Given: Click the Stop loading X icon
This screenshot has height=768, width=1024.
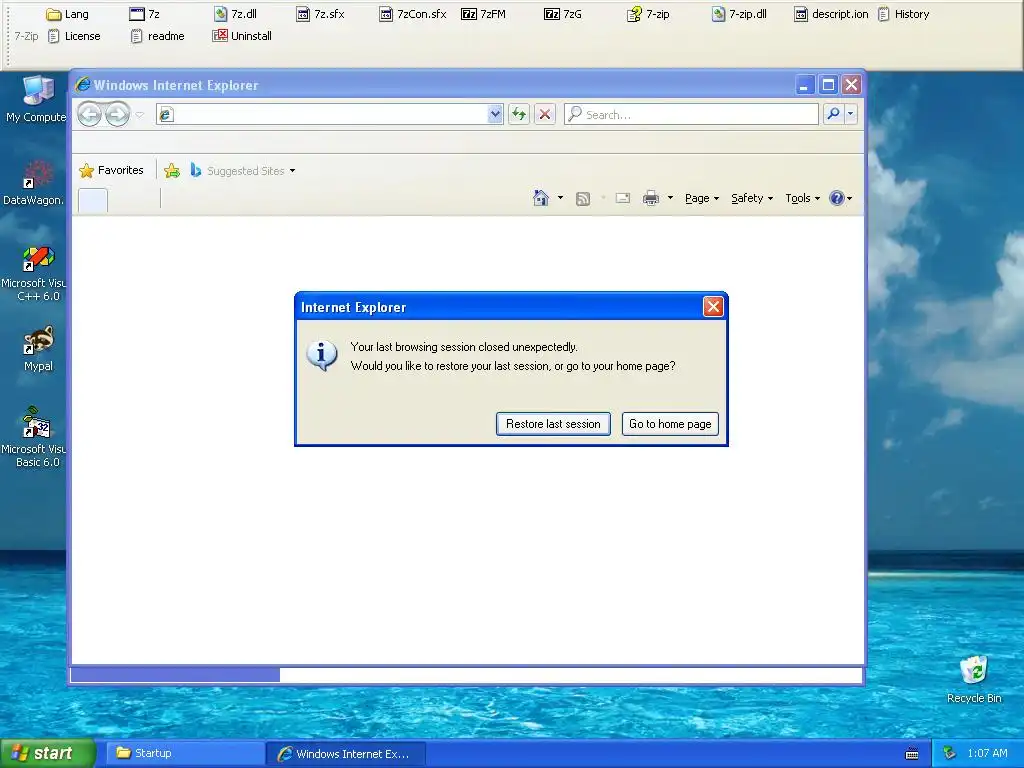Looking at the screenshot, I should tap(545, 114).
